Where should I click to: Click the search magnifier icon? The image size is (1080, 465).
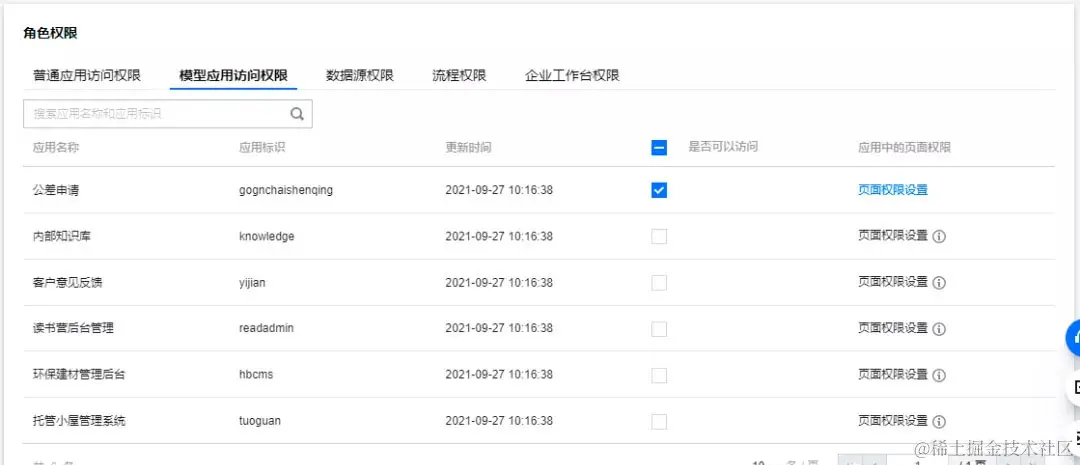[297, 114]
